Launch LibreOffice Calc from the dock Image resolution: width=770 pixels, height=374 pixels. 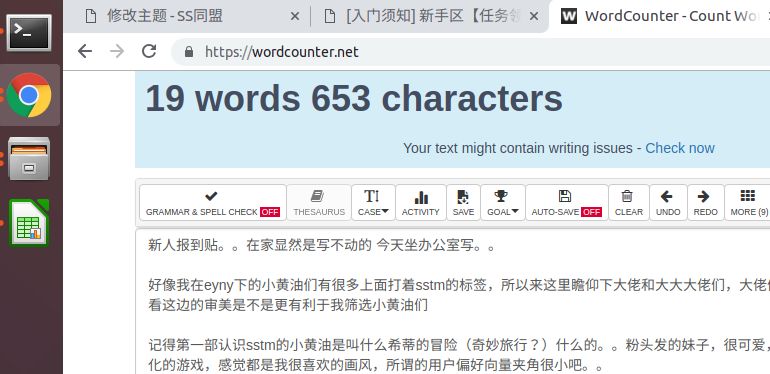(29, 222)
